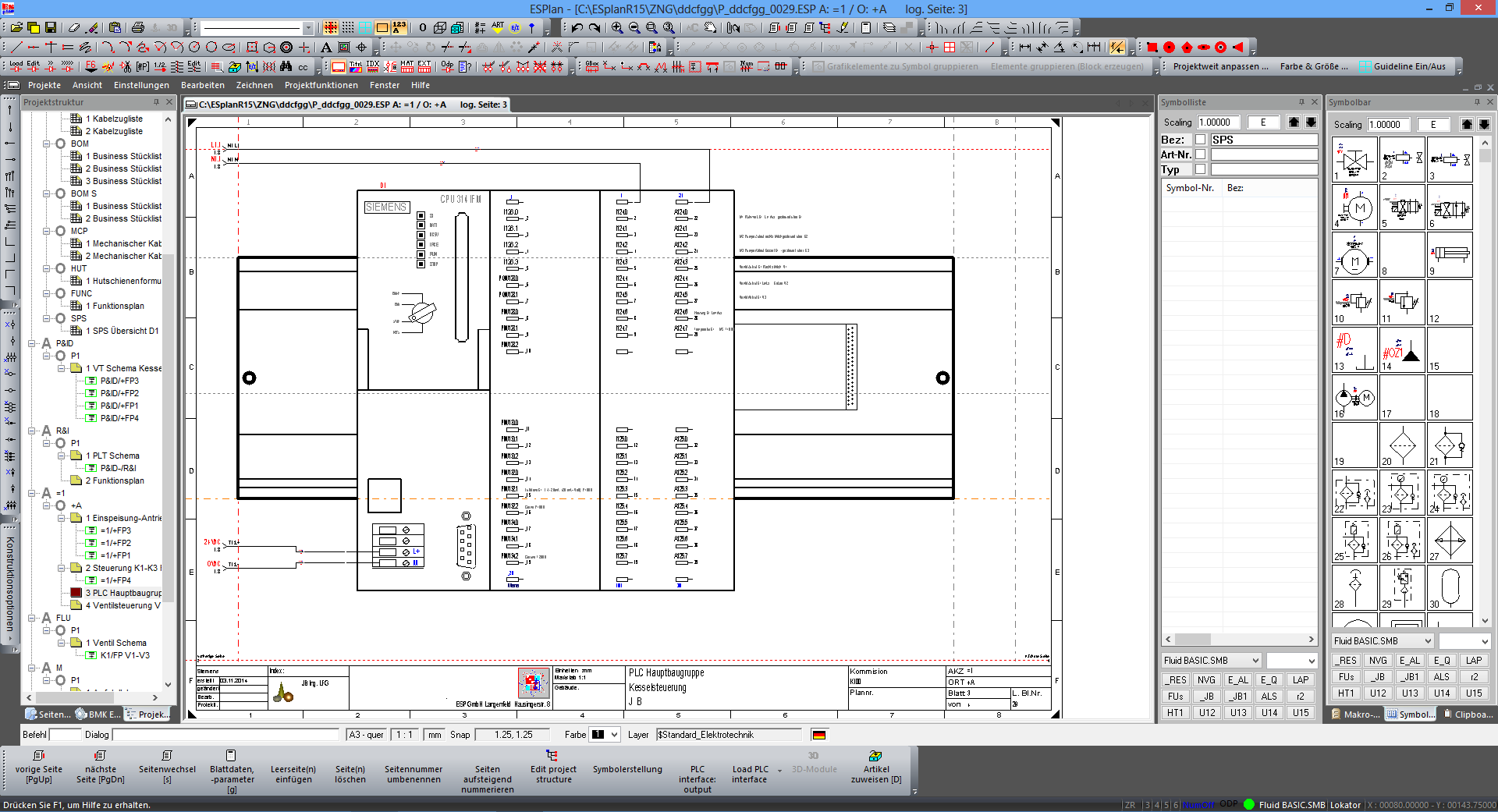The height and width of the screenshot is (812, 1498).
Task: Click the 'Seite(n) löschen' button
Action: point(350,774)
